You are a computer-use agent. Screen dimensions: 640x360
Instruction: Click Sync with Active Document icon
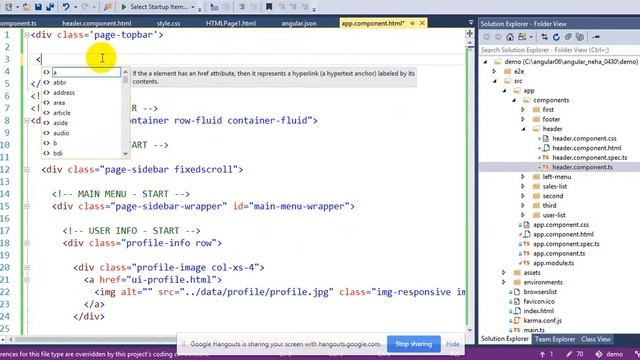tap(544, 37)
